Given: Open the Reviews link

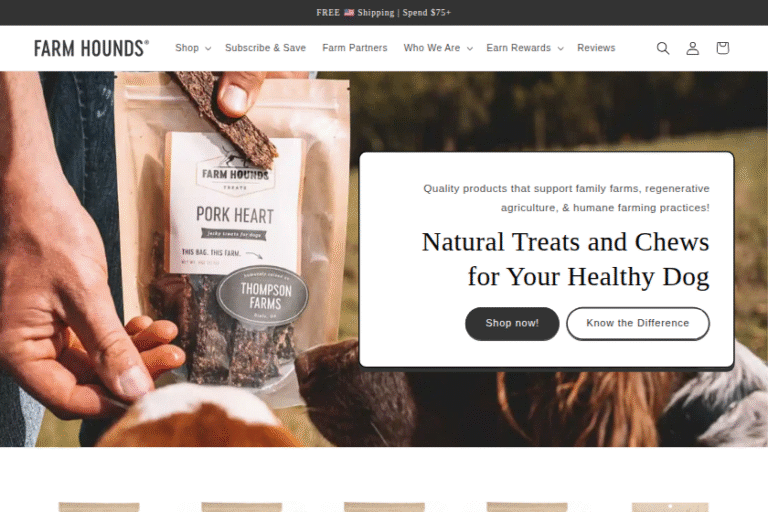Looking at the screenshot, I should (x=596, y=48).
